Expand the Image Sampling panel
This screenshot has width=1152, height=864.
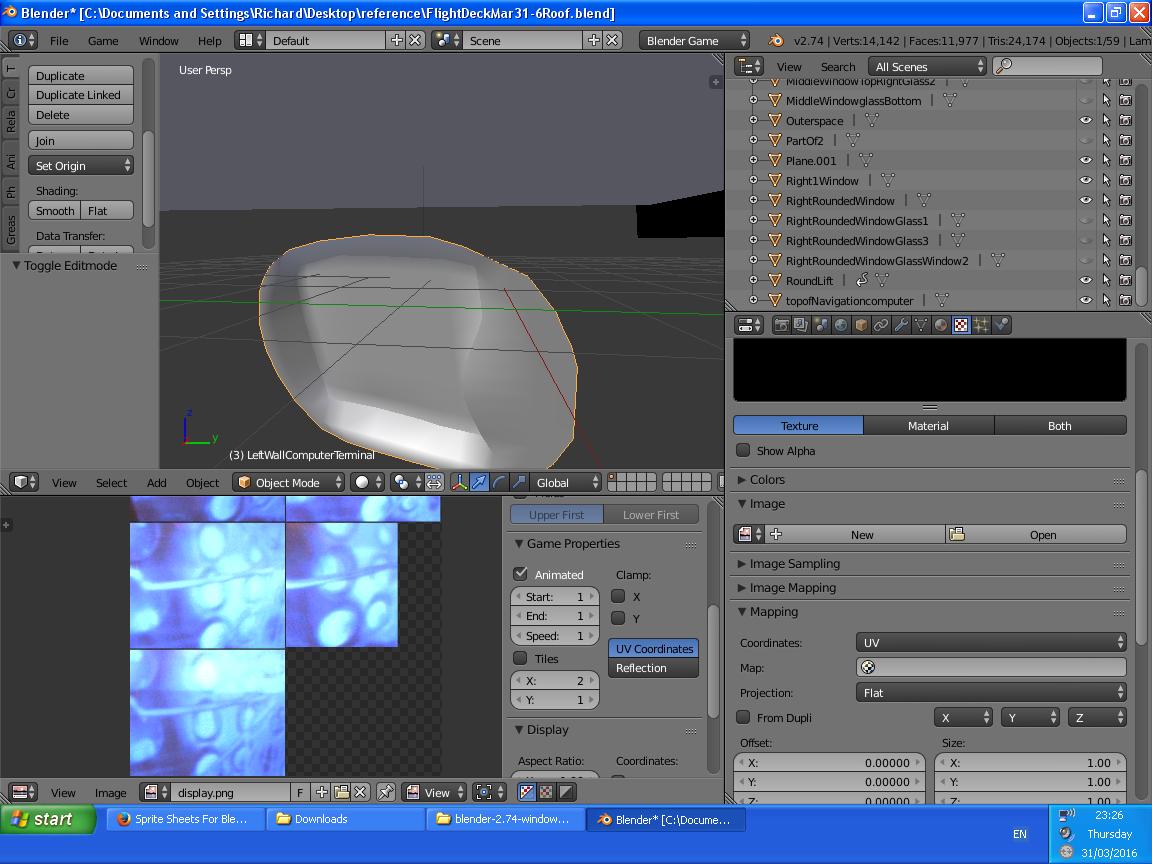pos(793,564)
